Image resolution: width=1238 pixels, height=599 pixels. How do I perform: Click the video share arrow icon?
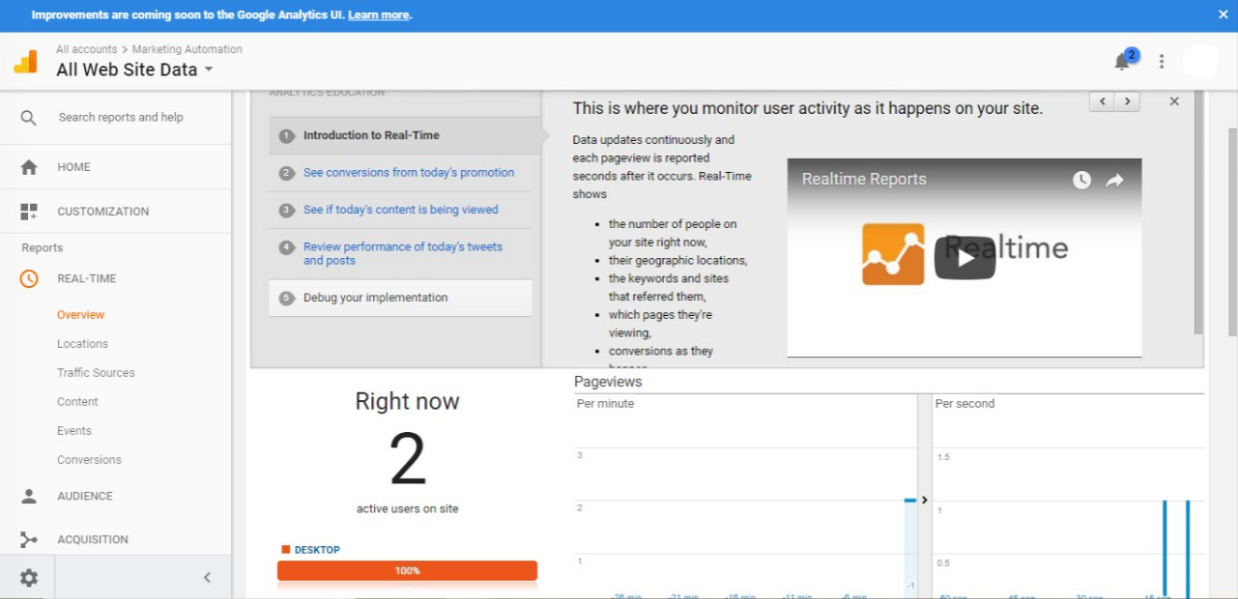coord(1115,180)
